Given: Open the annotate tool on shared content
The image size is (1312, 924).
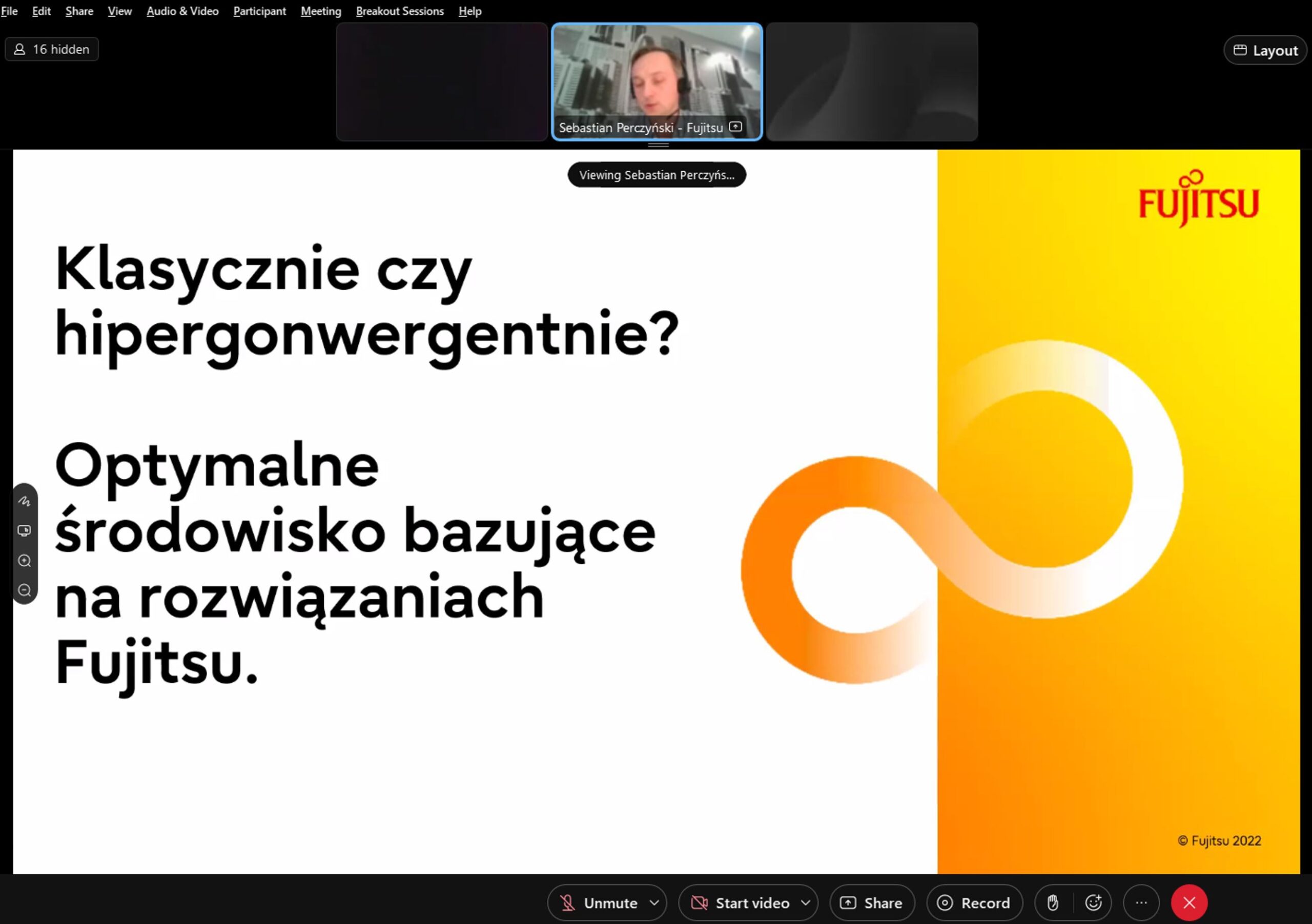Looking at the screenshot, I should point(25,501).
